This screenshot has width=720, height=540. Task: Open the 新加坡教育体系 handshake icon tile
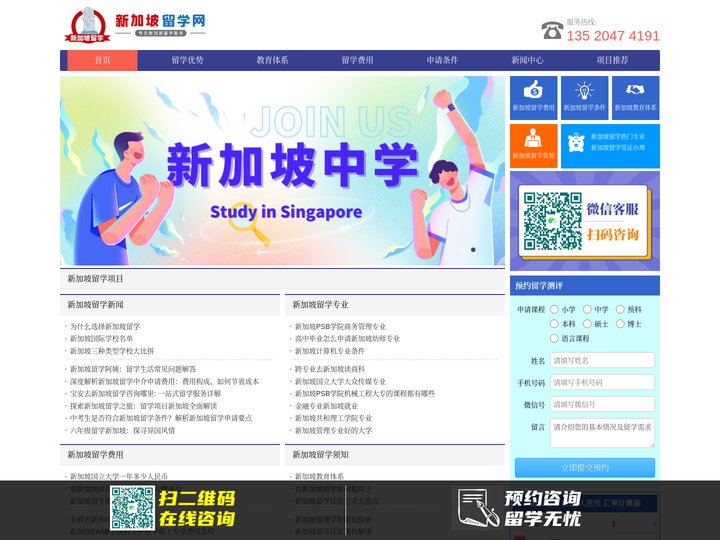coord(636,98)
